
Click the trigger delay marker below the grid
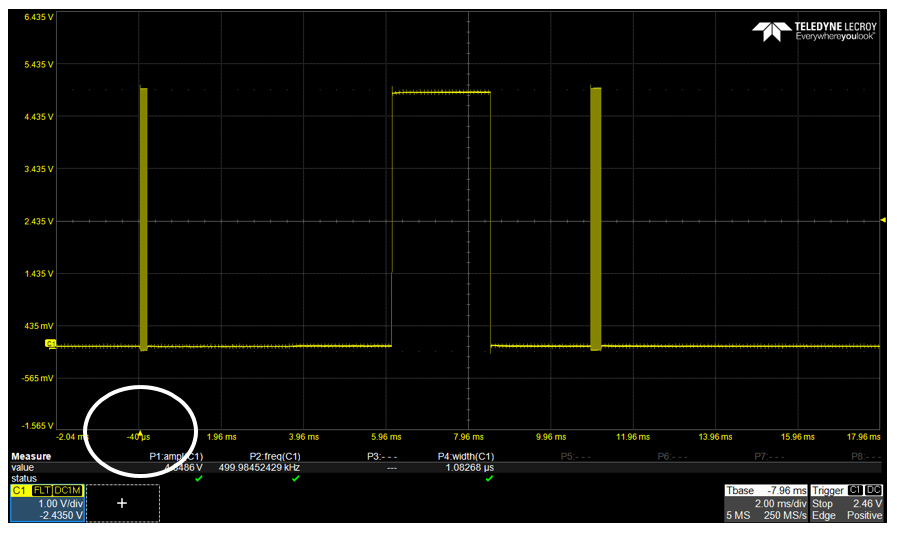tap(140, 433)
